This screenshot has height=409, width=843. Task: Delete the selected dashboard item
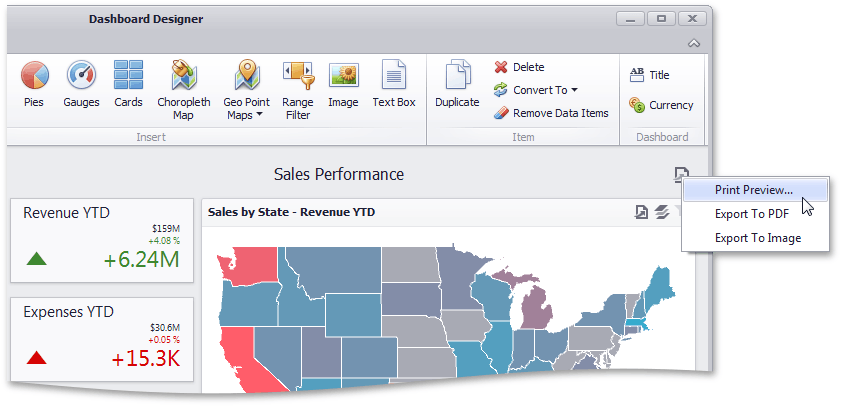[x=520, y=67]
